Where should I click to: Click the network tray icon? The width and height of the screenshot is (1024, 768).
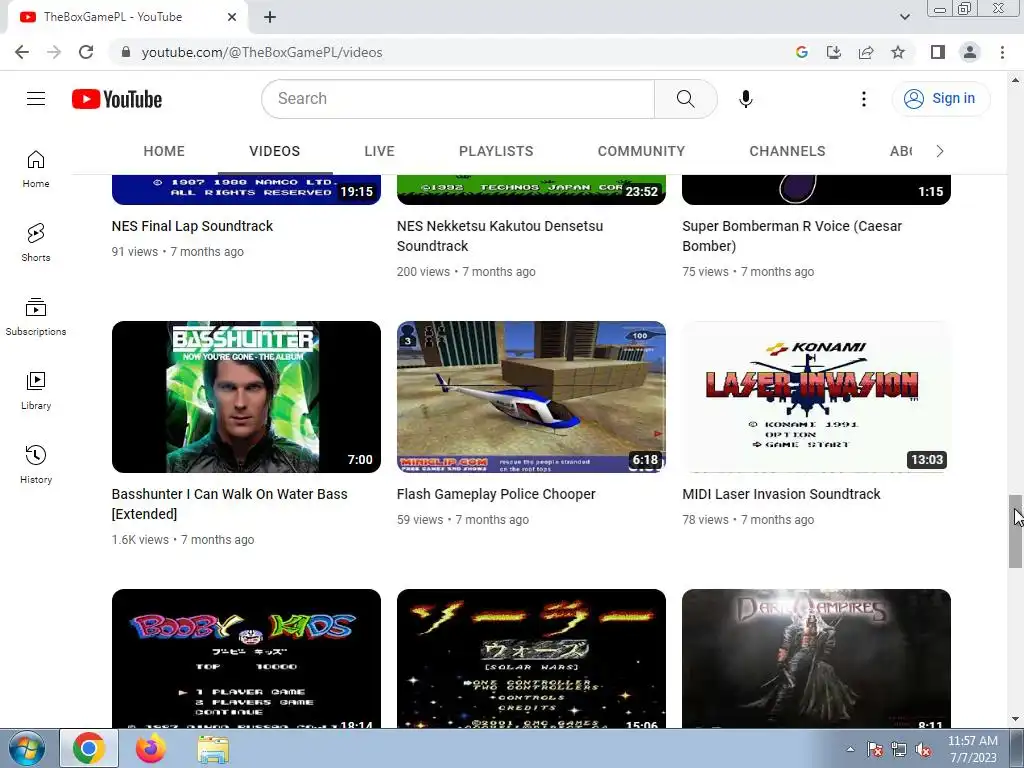[x=899, y=750]
